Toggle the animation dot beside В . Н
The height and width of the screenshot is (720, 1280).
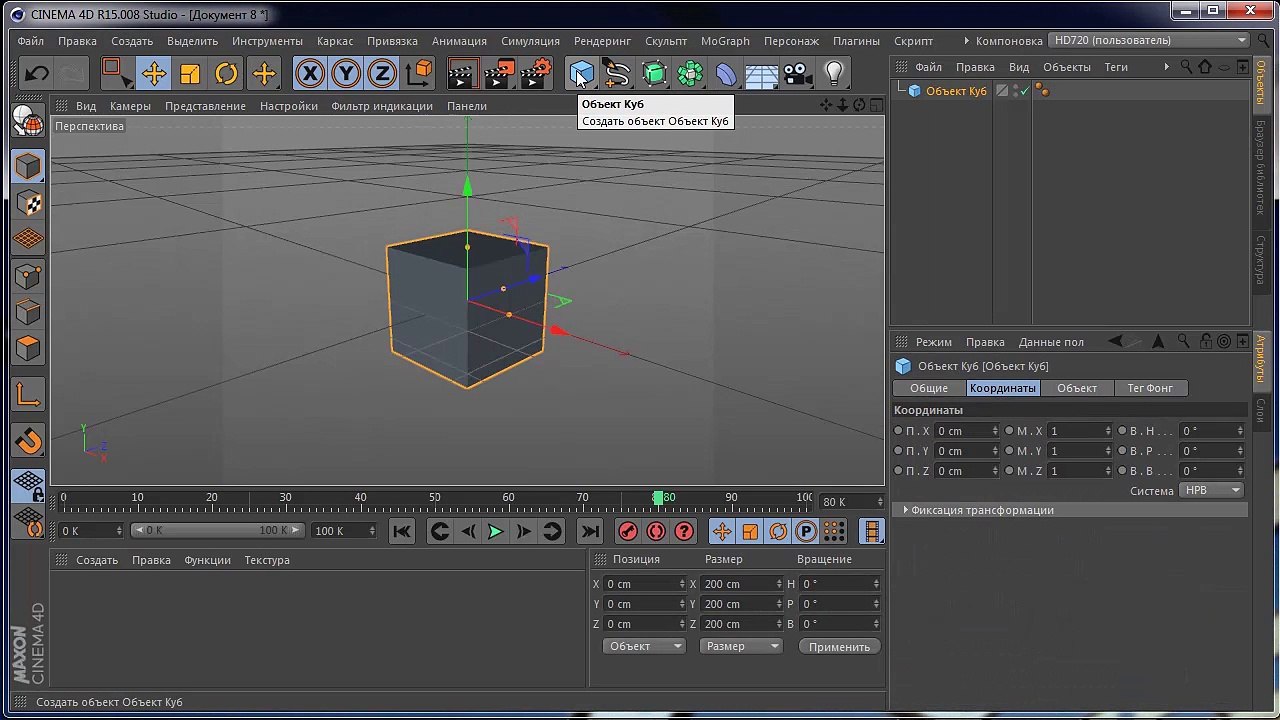tap(1122, 431)
